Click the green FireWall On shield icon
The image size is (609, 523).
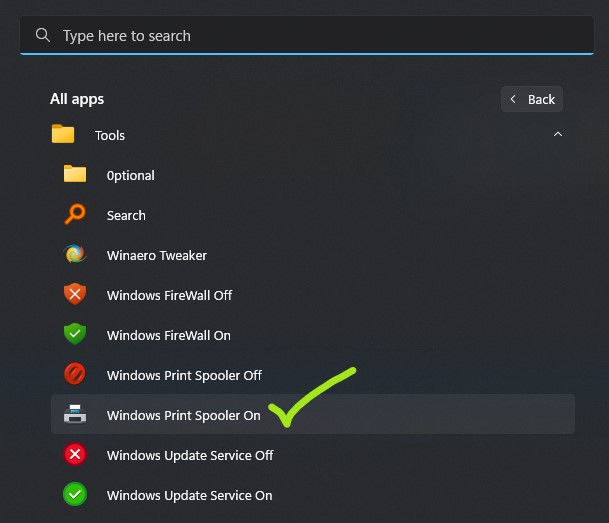(x=75, y=334)
